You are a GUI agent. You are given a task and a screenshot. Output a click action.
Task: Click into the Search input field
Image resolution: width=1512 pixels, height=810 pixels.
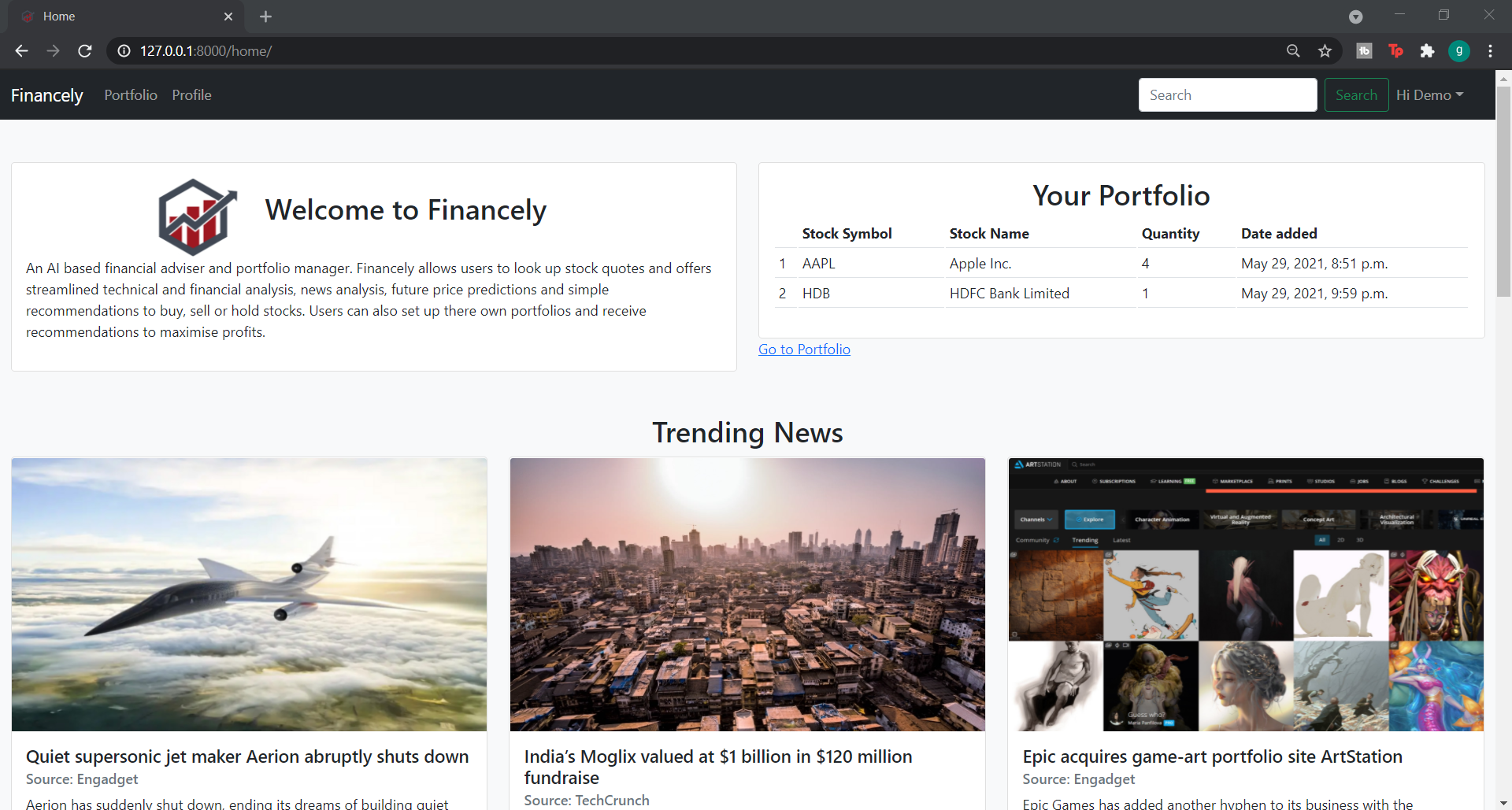[x=1228, y=95]
